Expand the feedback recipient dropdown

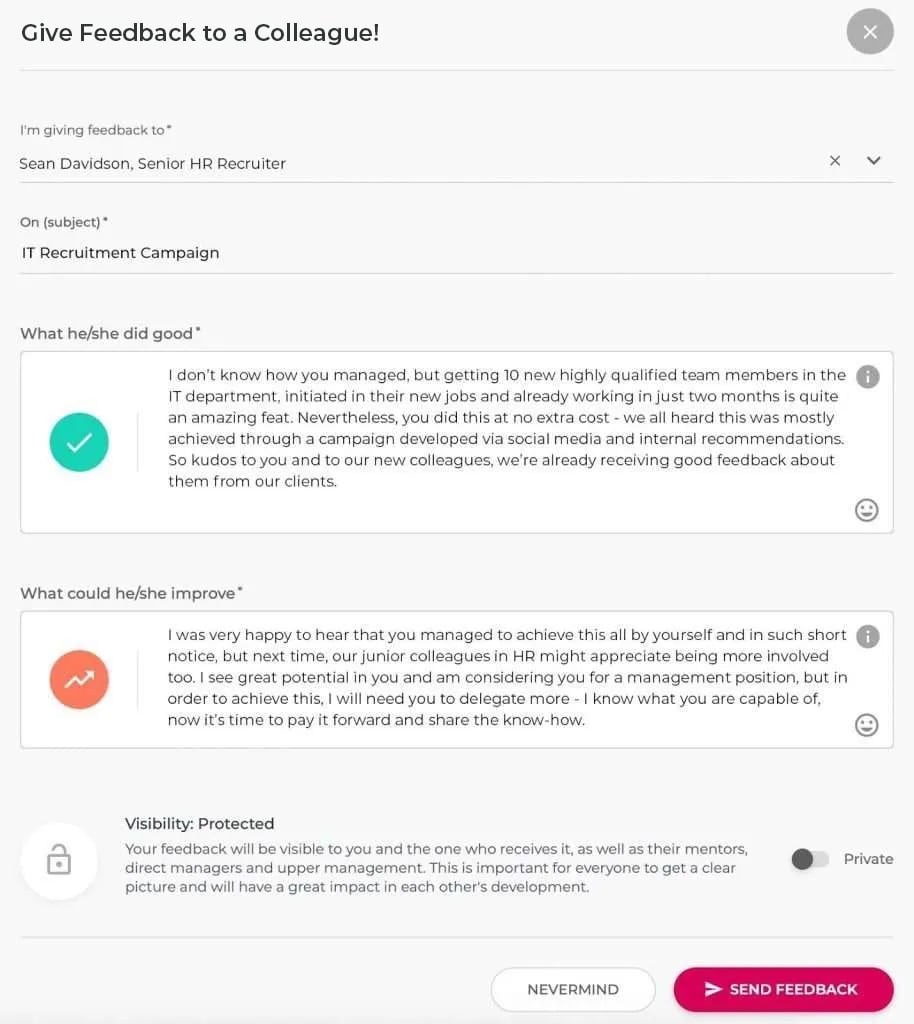[872, 160]
